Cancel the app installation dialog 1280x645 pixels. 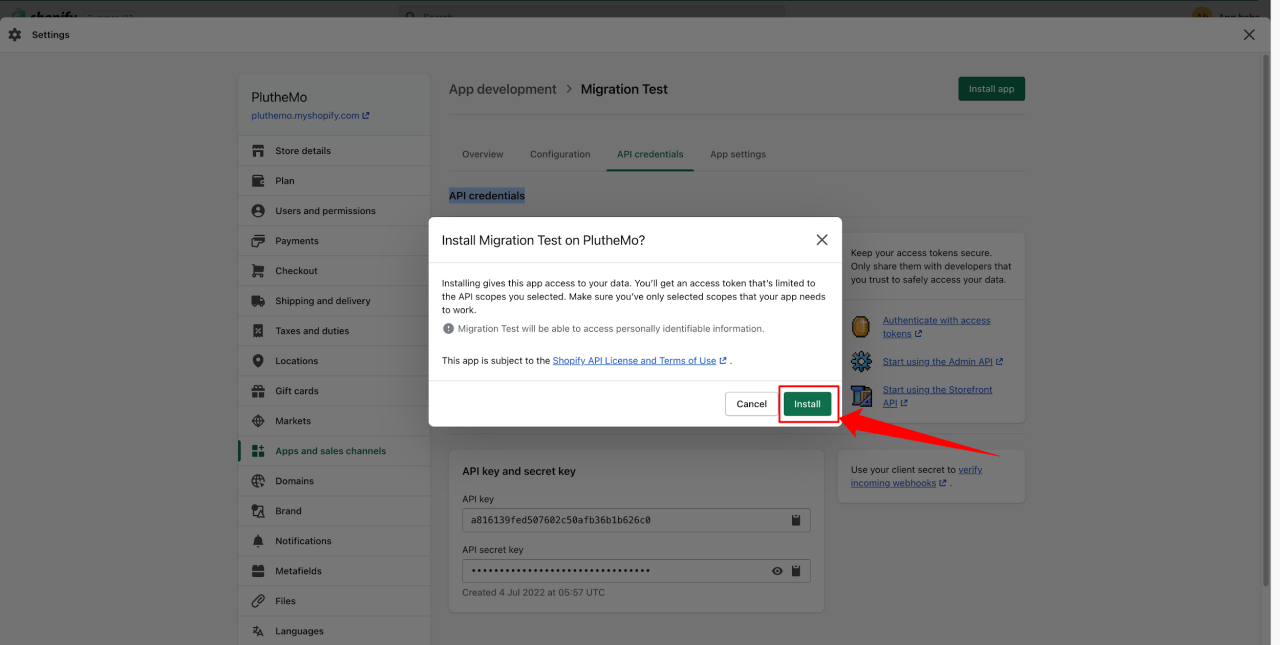(751, 404)
